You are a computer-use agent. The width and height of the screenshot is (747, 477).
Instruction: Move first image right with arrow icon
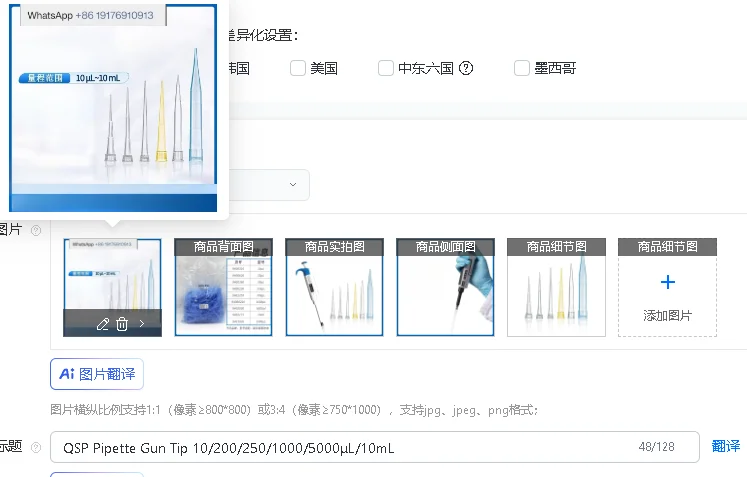click(x=142, y=324)
